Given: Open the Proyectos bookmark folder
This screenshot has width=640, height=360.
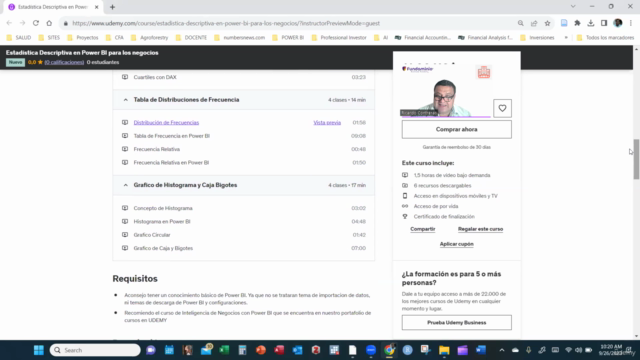Looking at the screenshot, I should (x=83, y=38).
